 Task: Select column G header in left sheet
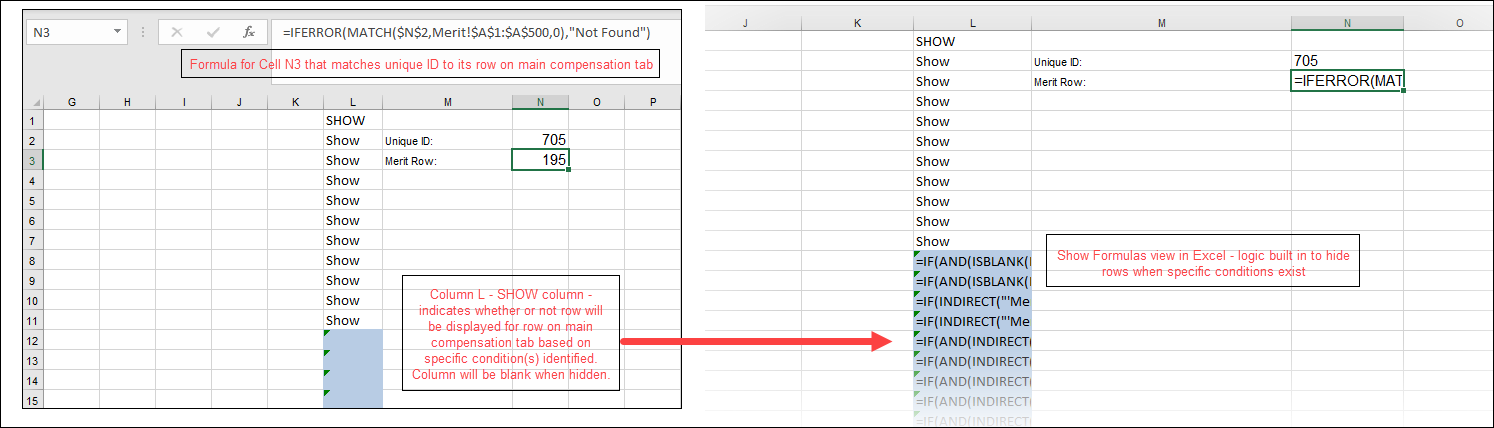(72, 101)
